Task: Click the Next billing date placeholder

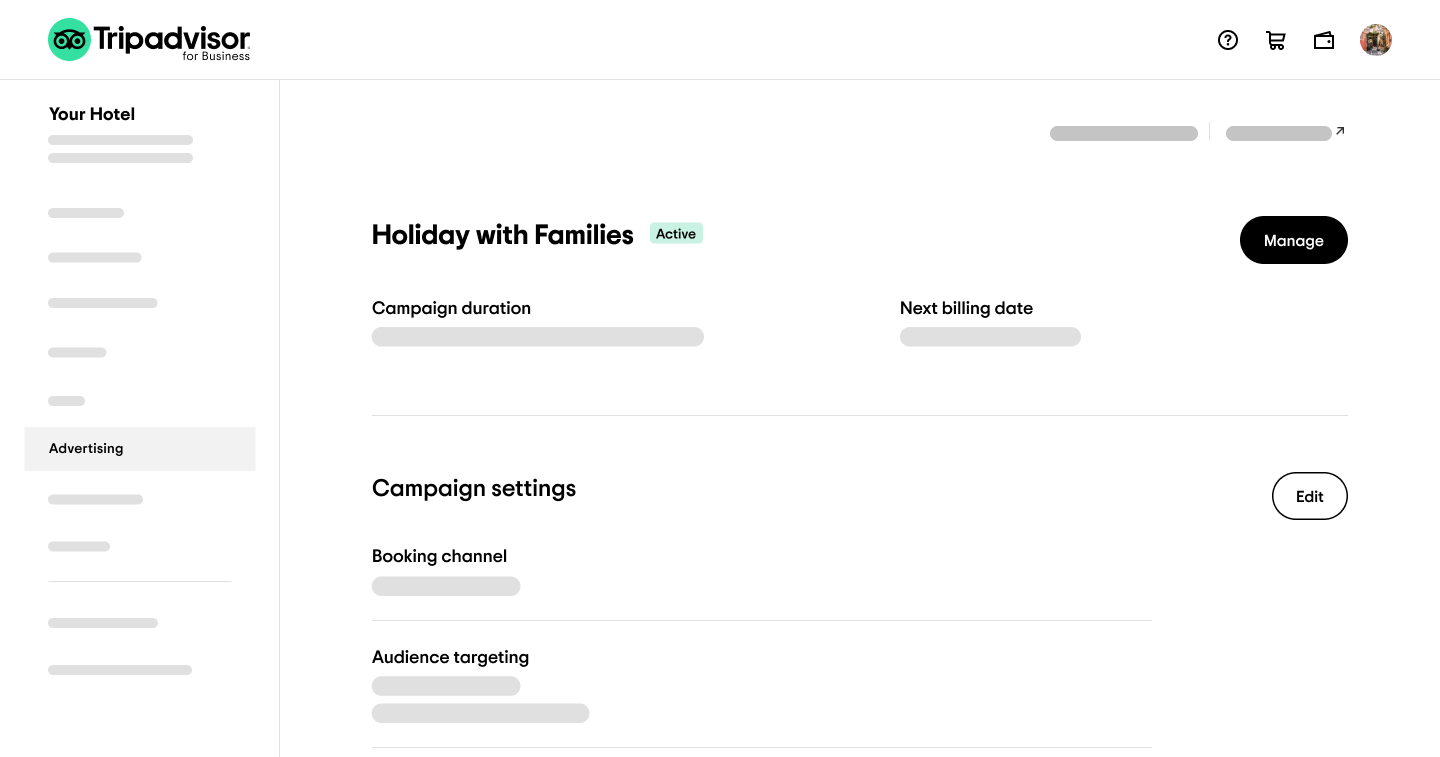Action: point(990,336)
